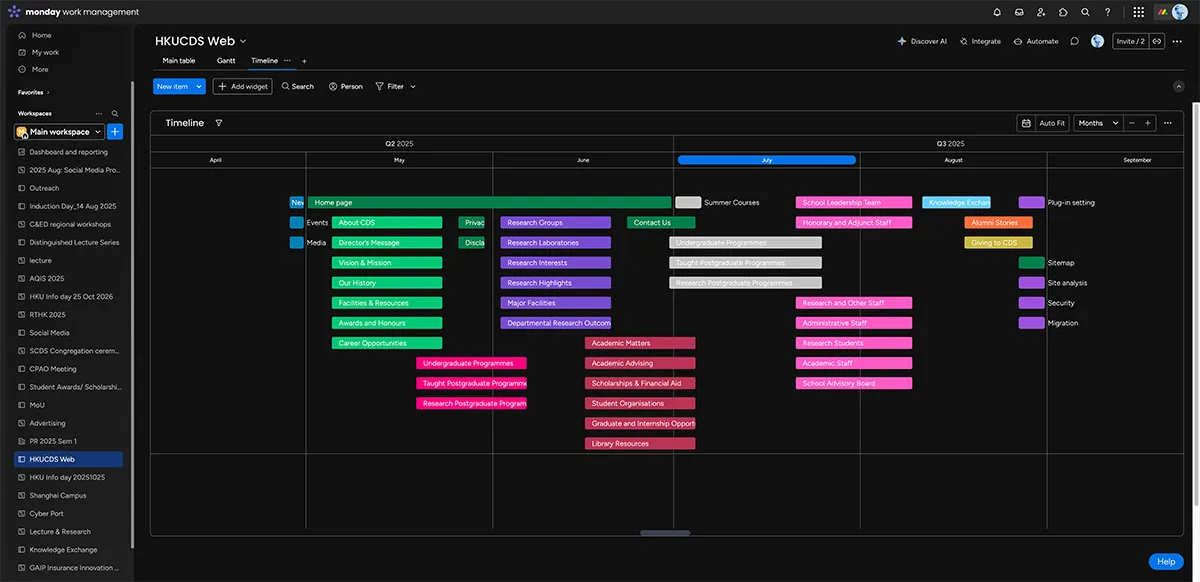
Task: Open the Timeline tab three-dot options
Action: pos(287,60)
